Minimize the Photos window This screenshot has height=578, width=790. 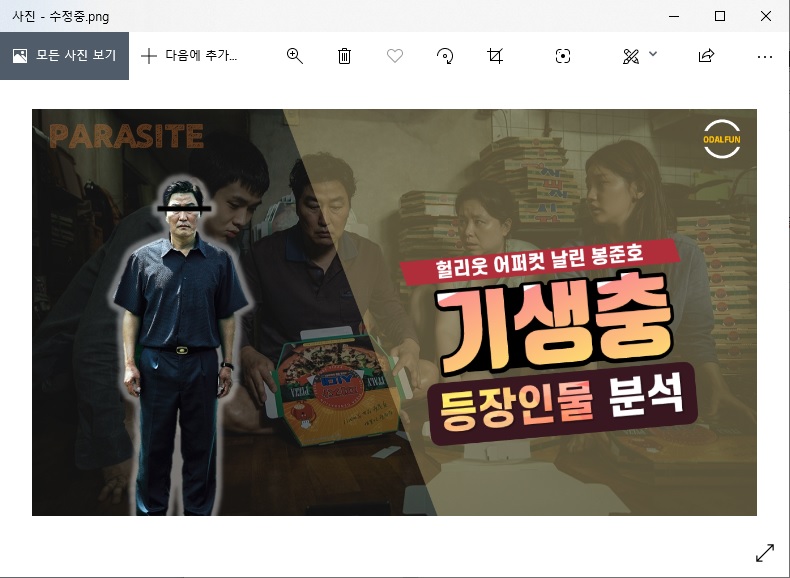(674, 16)
